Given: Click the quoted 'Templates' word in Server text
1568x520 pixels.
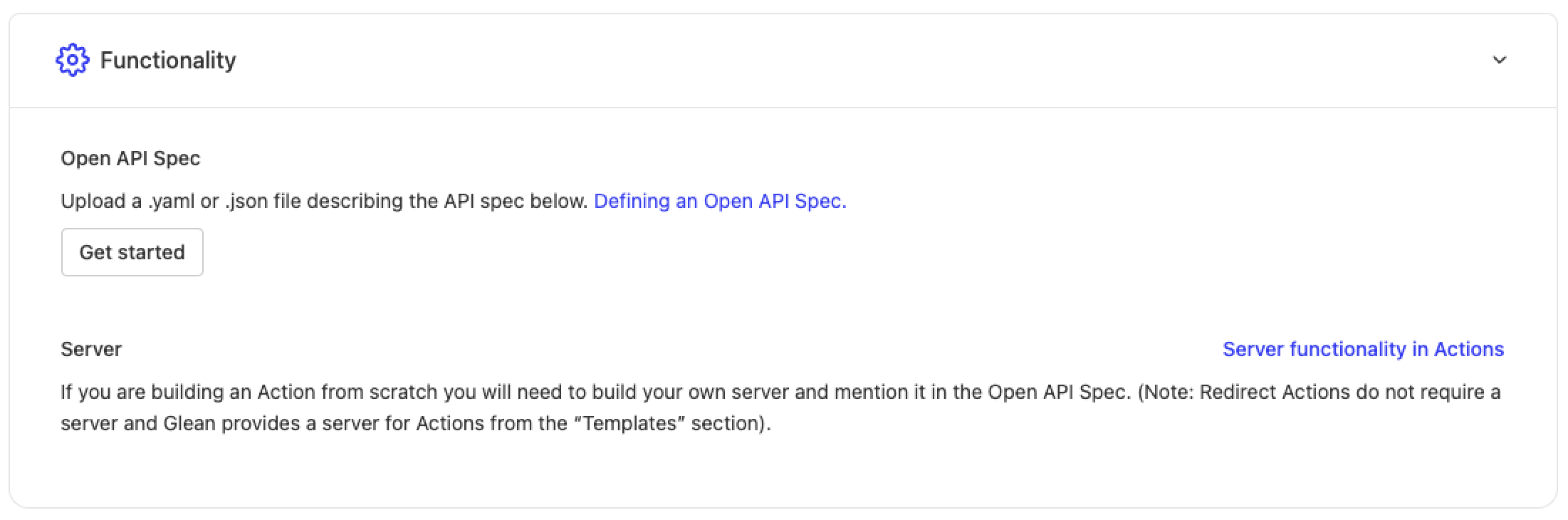Looking at the screenshot, I should click(x=629, y=423).
